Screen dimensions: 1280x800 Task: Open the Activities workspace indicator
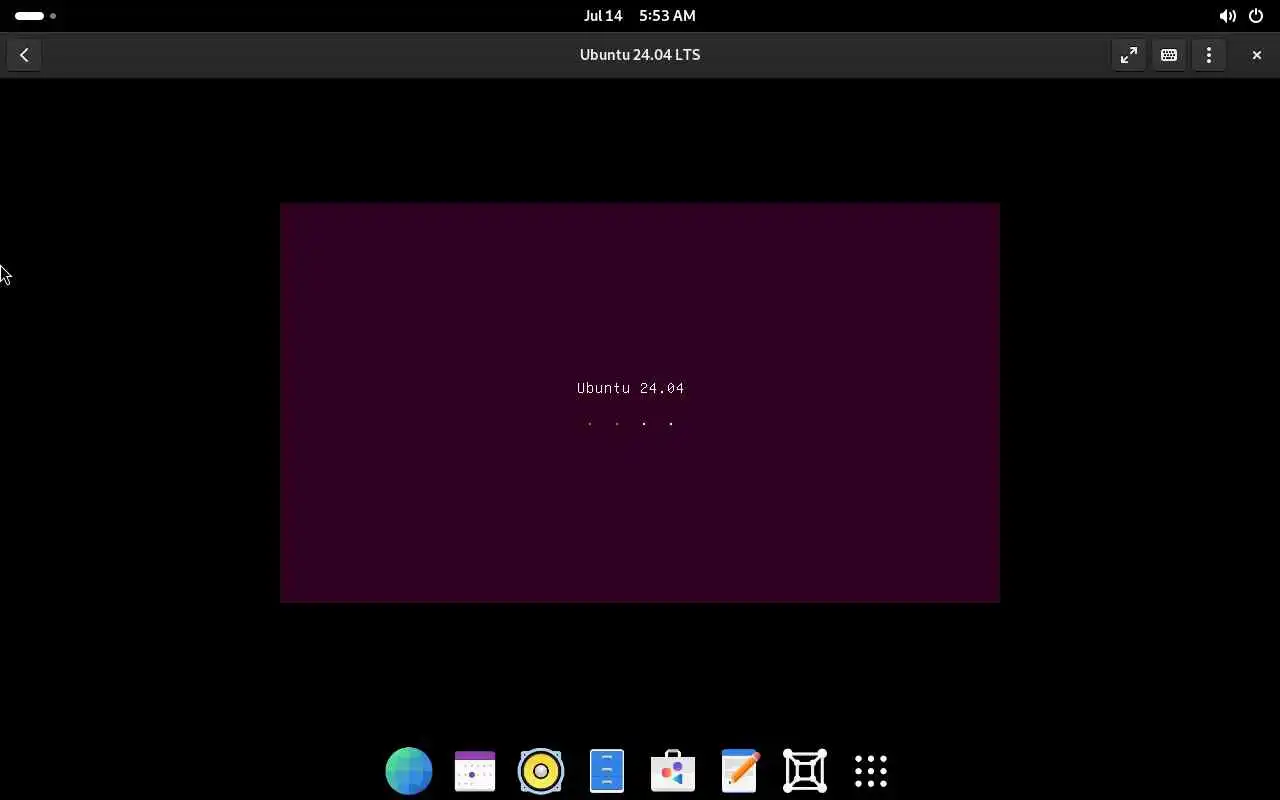pyautogui.click(x=35, y=16)
